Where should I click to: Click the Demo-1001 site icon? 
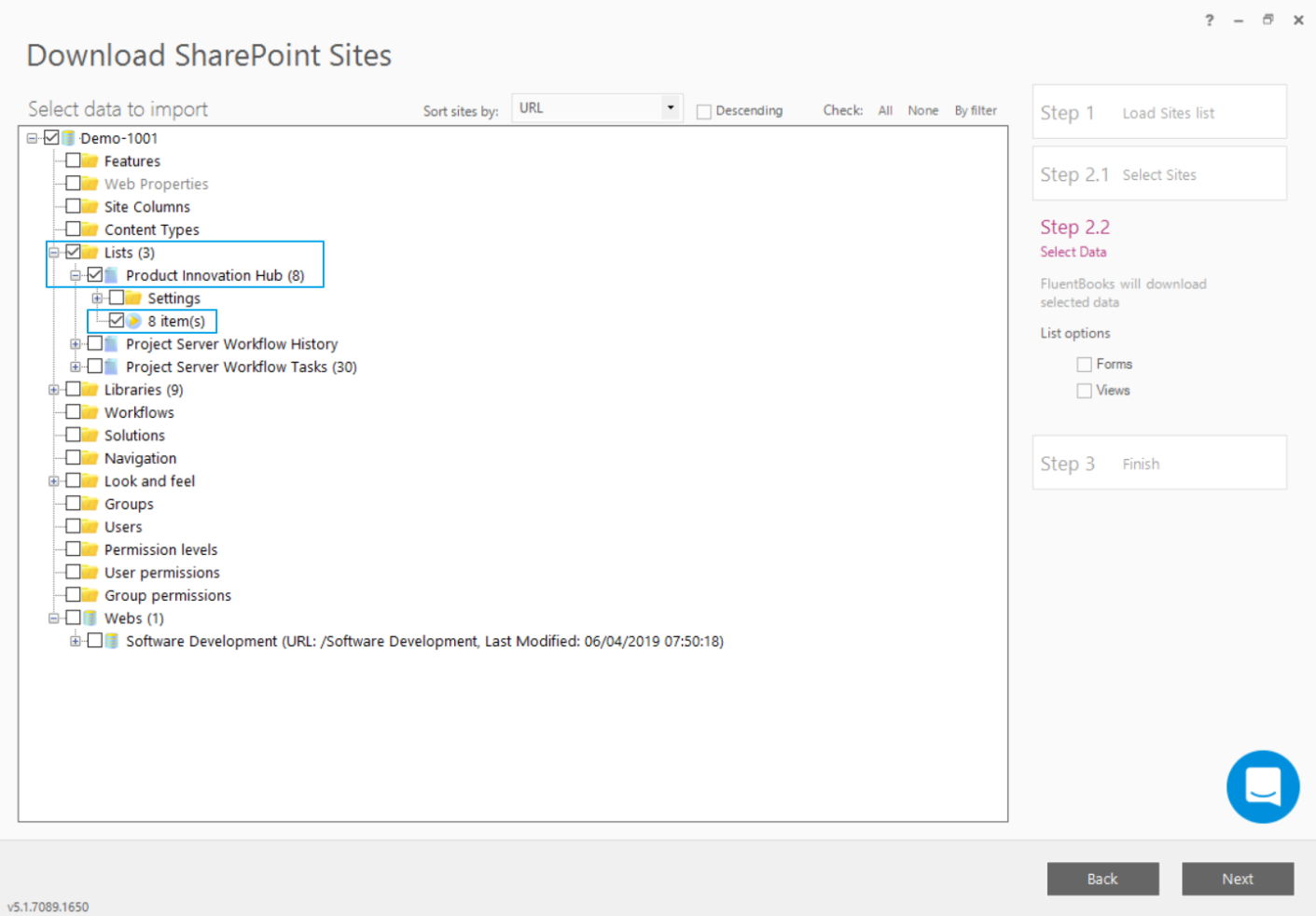coord(68,138)
